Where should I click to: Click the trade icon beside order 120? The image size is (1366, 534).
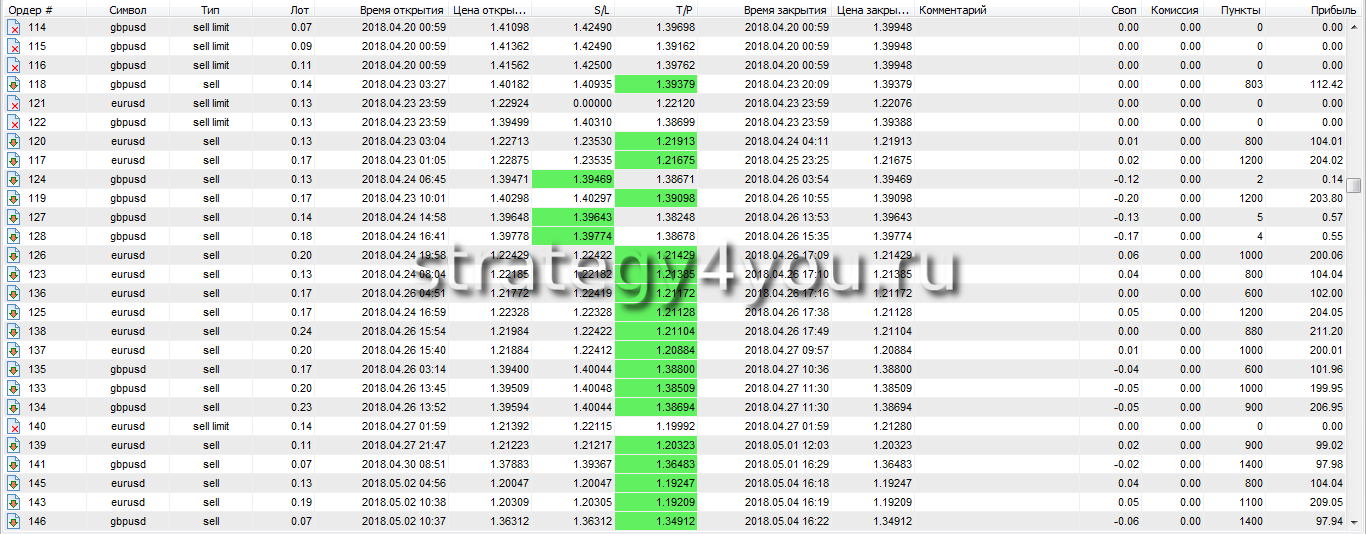[14, 142]
